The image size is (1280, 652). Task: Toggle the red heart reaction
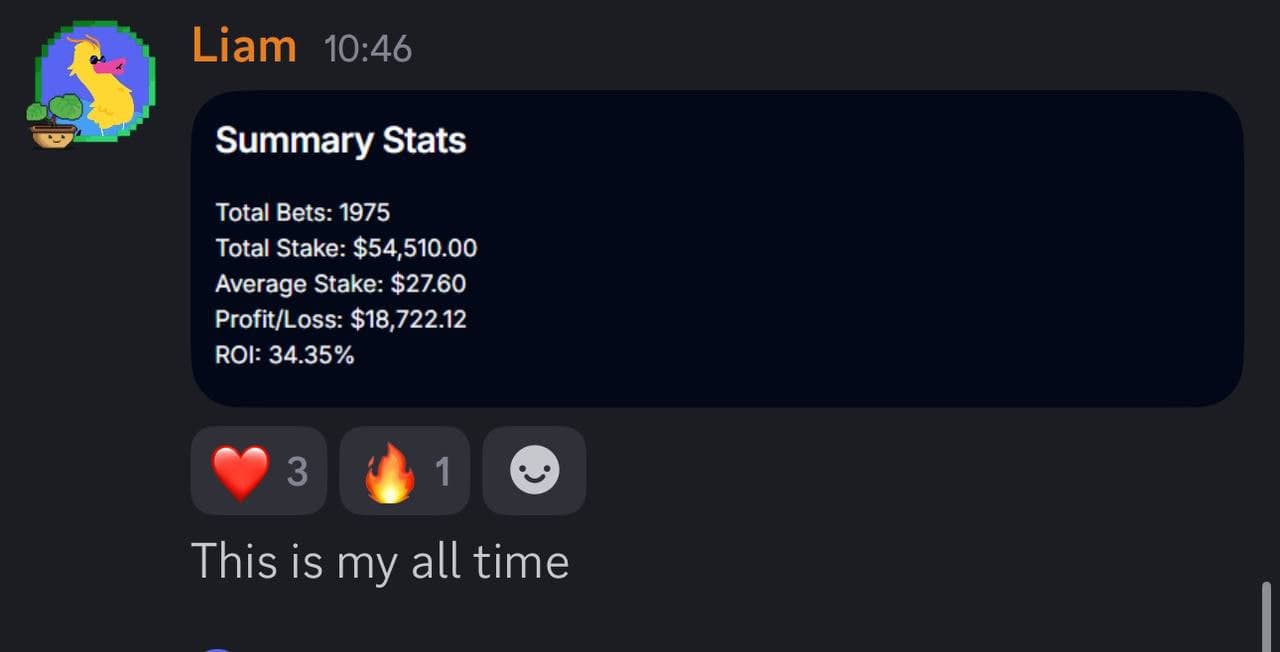(x=258, y=471)
